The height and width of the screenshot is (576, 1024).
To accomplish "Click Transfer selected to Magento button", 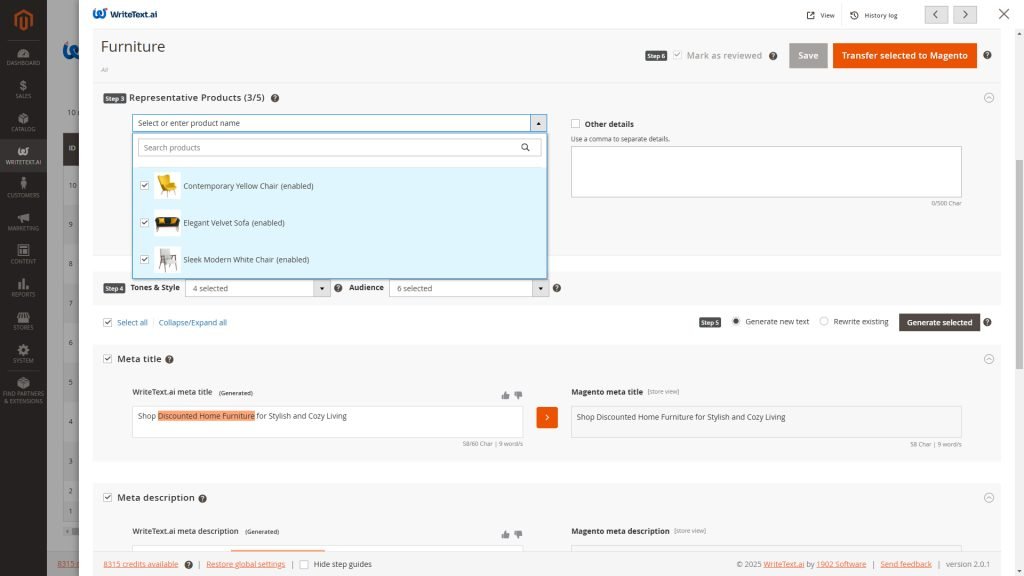I will pos(904,56).
